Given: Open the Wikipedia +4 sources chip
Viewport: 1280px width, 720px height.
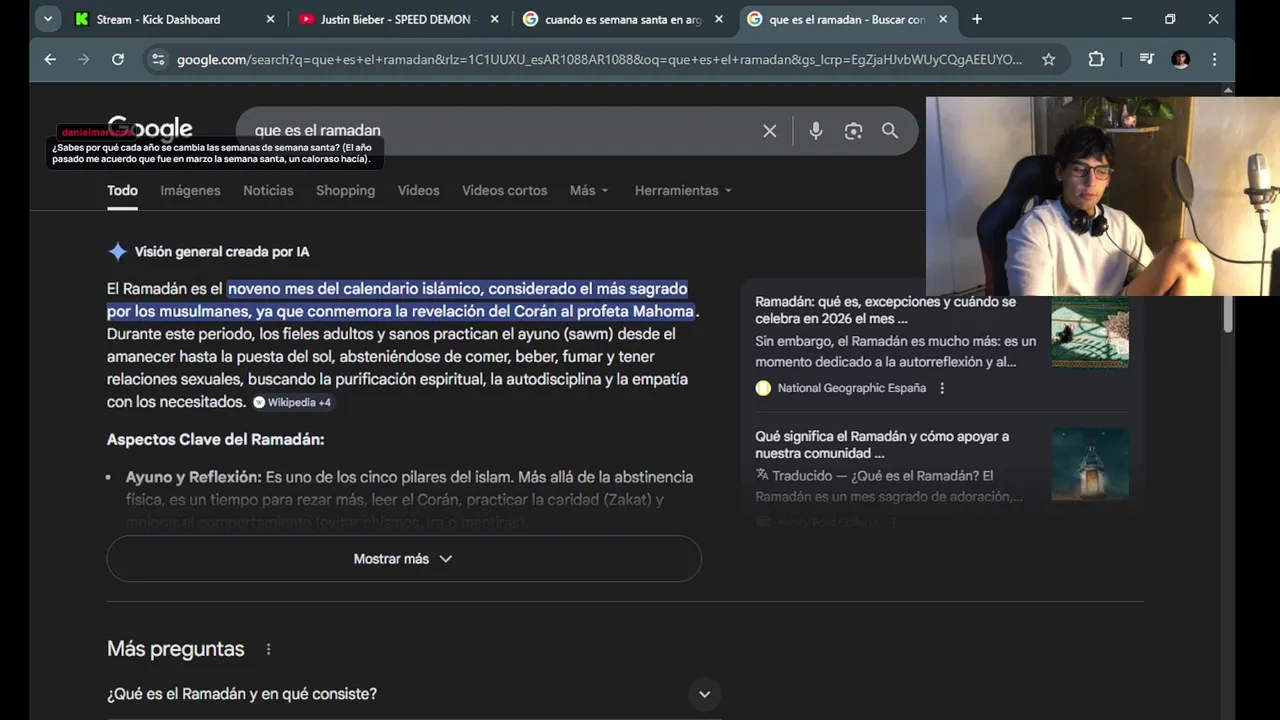Looking at the screenshot, I should (x=292, y=402).
